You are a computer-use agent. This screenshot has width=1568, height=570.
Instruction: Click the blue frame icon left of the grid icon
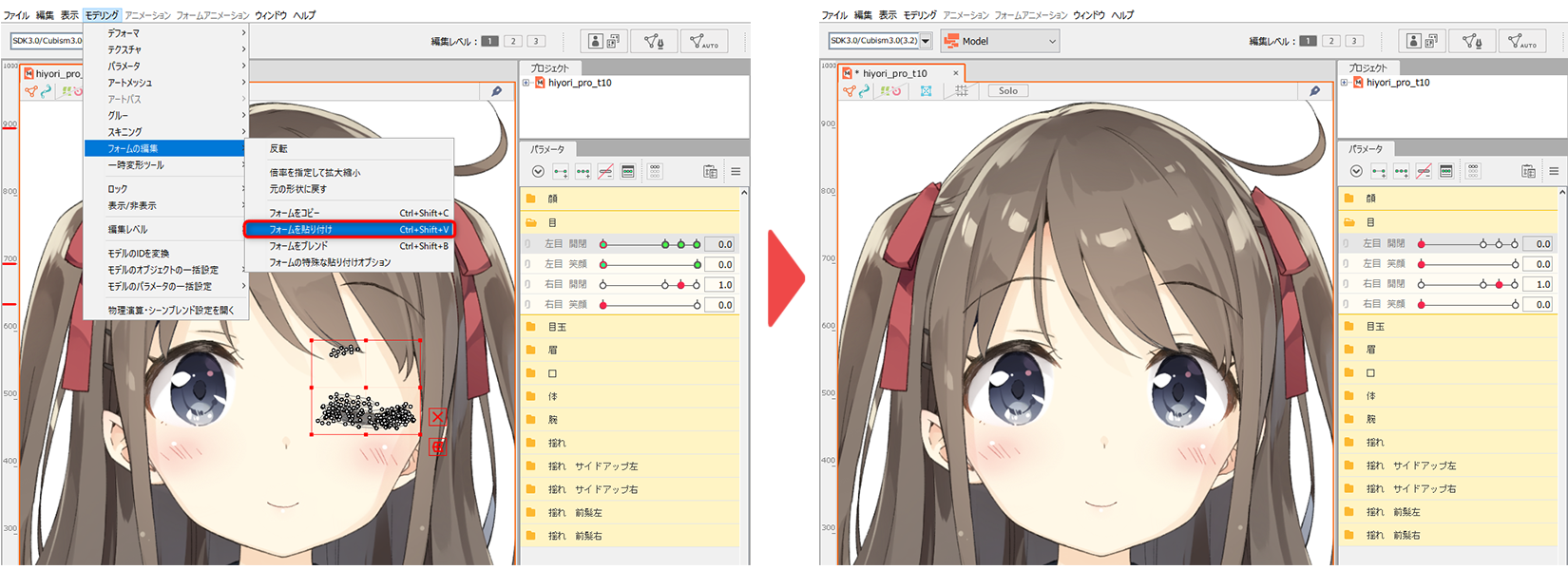926,91
